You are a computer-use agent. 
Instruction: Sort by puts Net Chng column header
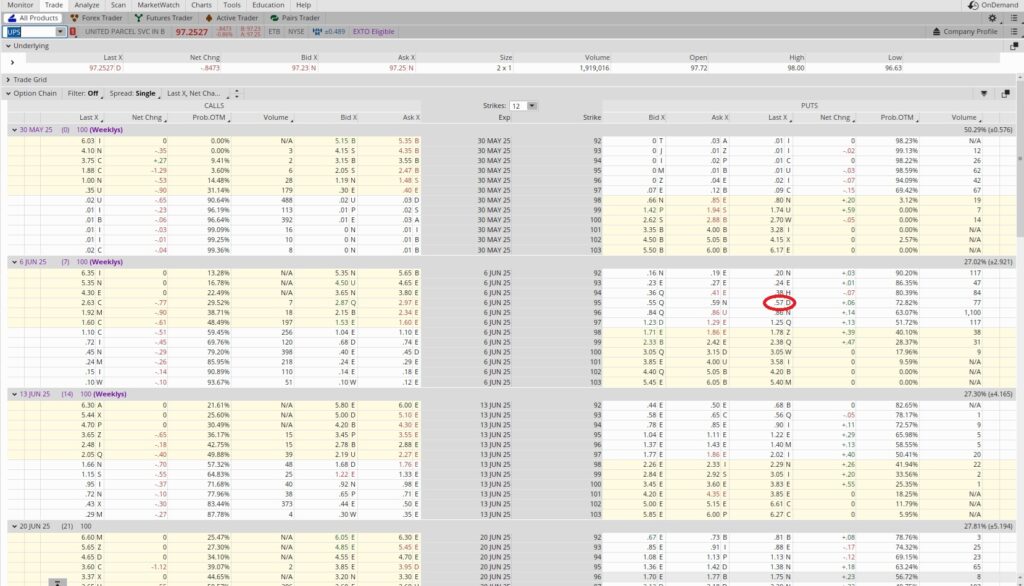(x=836, y=118)
